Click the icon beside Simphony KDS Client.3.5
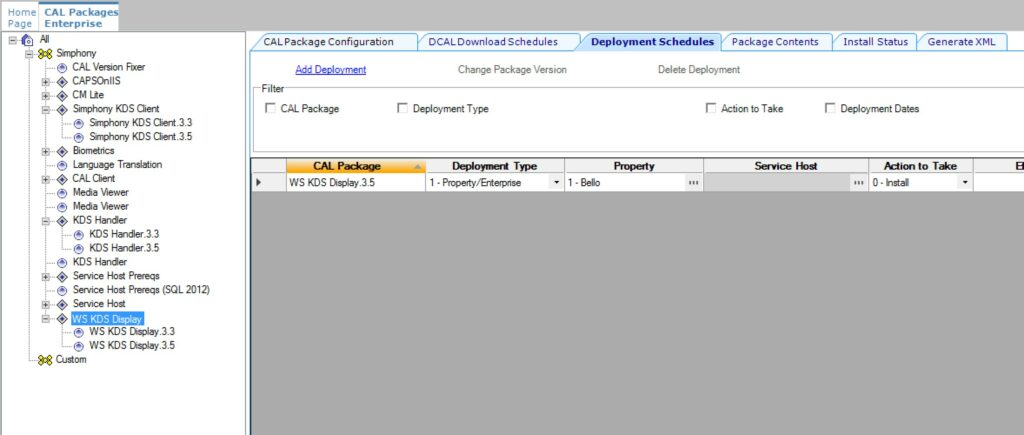1024x435 pixels. (x=78, y=137)
